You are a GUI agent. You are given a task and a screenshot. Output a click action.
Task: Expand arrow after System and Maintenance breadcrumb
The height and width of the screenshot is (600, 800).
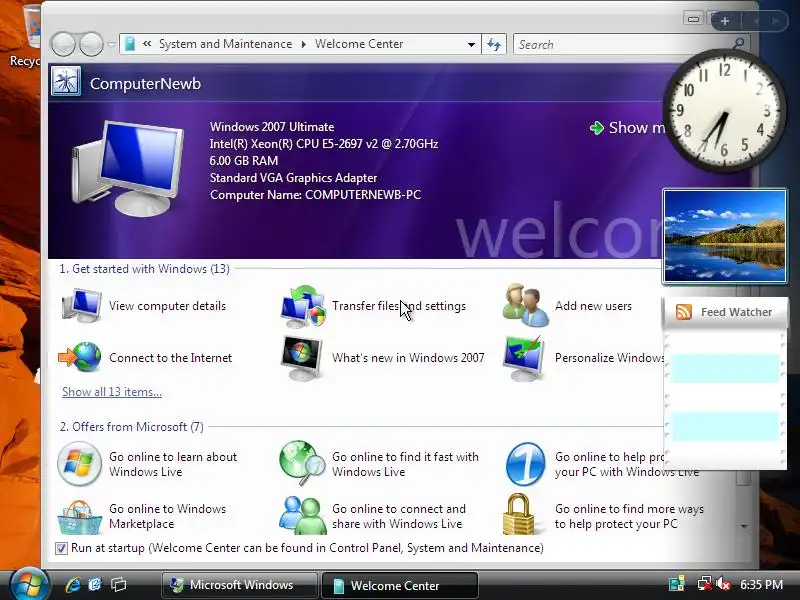[304, 44]
